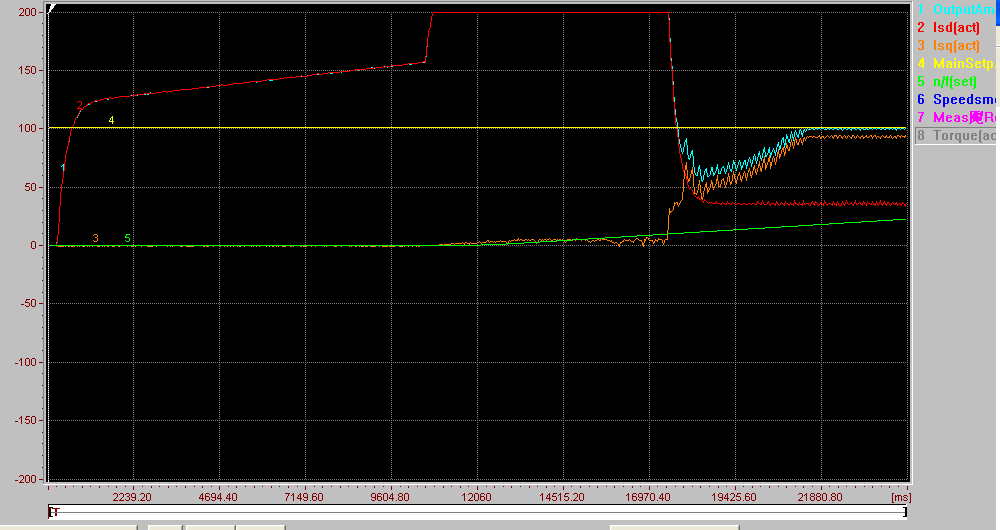This screenshot has height=530, width=1000.
Task: Select curve 6 Speedsm legend entry
Action: [957, 99]
